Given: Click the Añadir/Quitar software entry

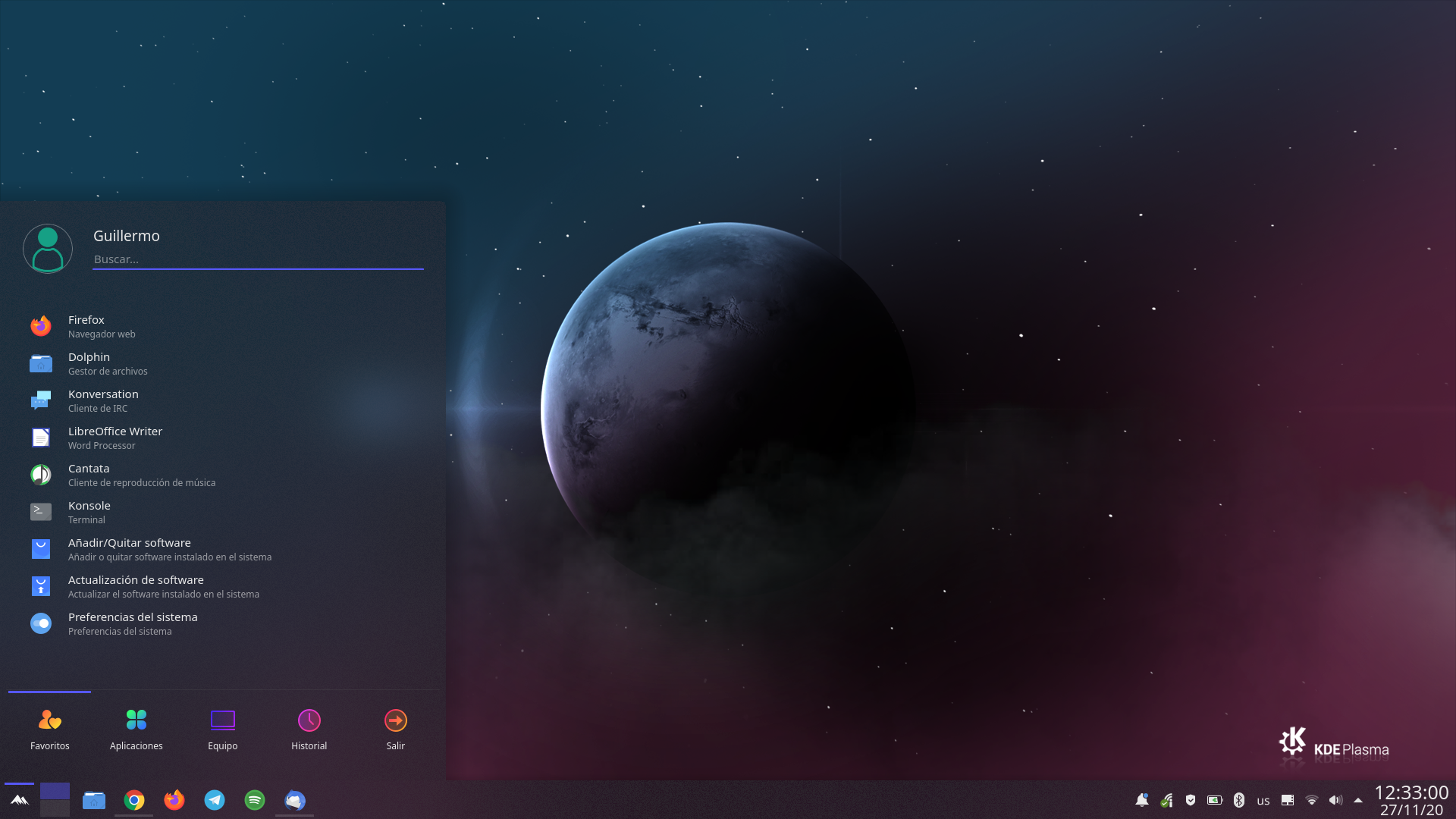Looking at the screenshot, I should (x=130, y=549).
